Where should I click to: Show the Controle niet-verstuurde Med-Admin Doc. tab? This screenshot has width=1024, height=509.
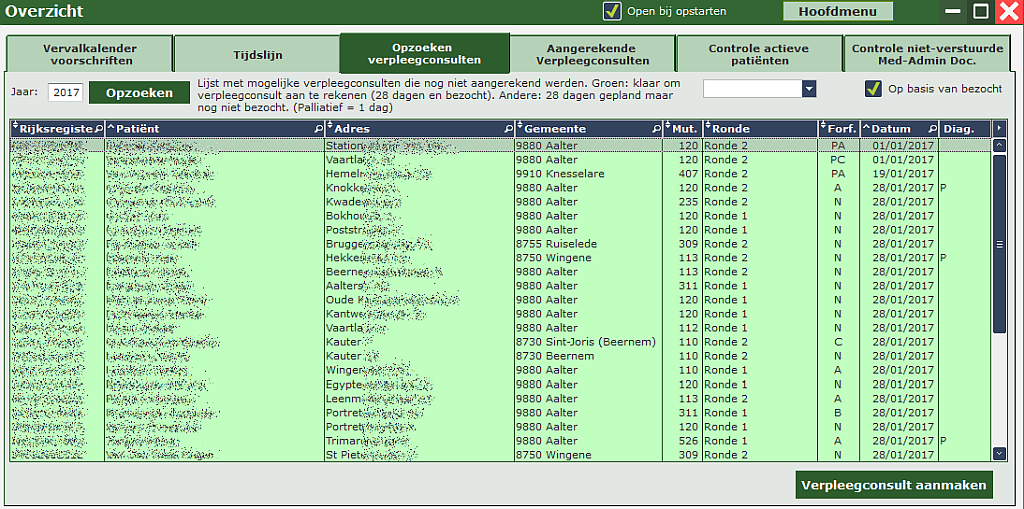pos(927,55)
